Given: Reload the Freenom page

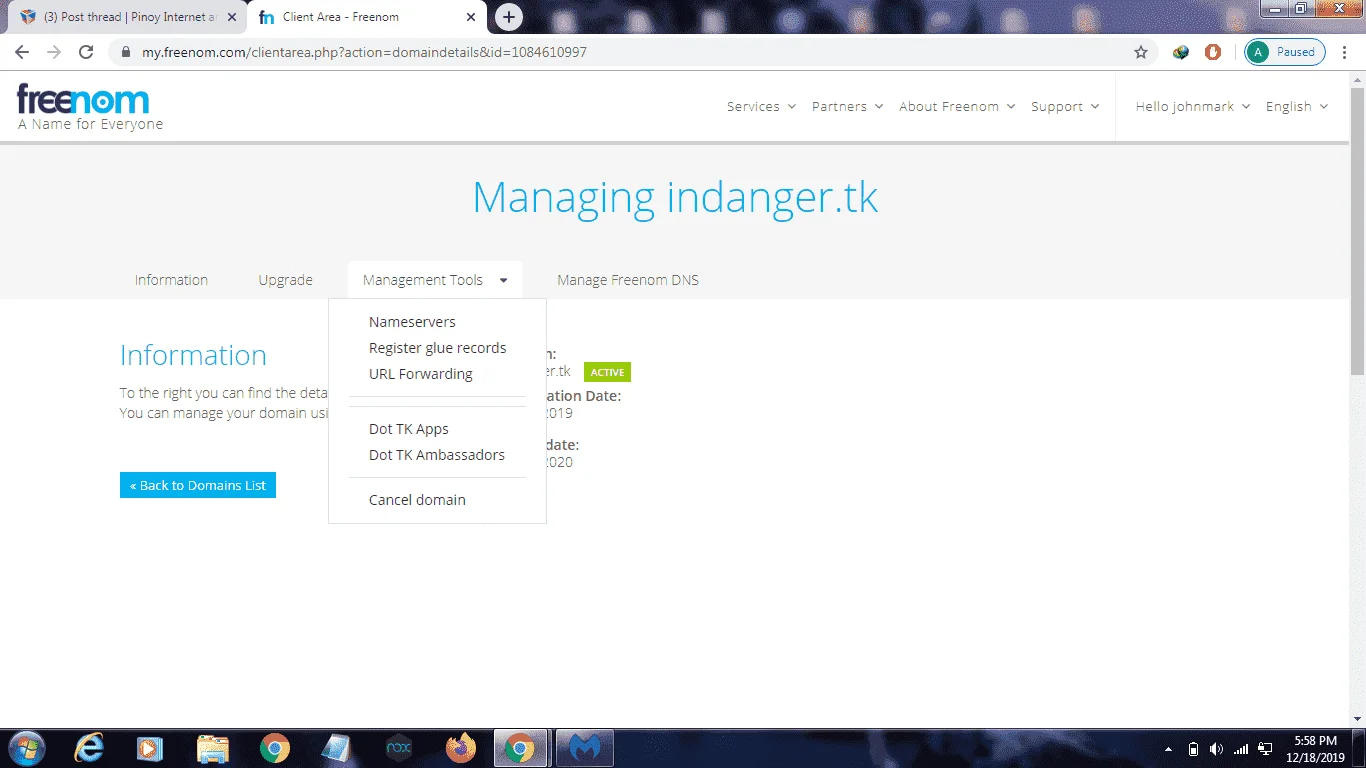Looking at the screenshot, I should pos(86,52).
